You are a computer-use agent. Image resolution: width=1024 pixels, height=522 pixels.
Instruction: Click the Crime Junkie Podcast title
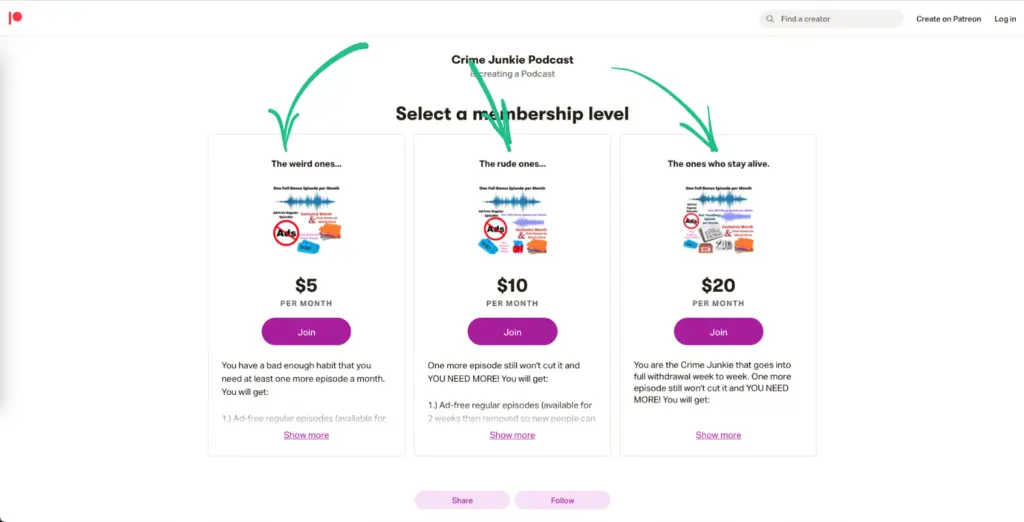click(x=512, y=60)
